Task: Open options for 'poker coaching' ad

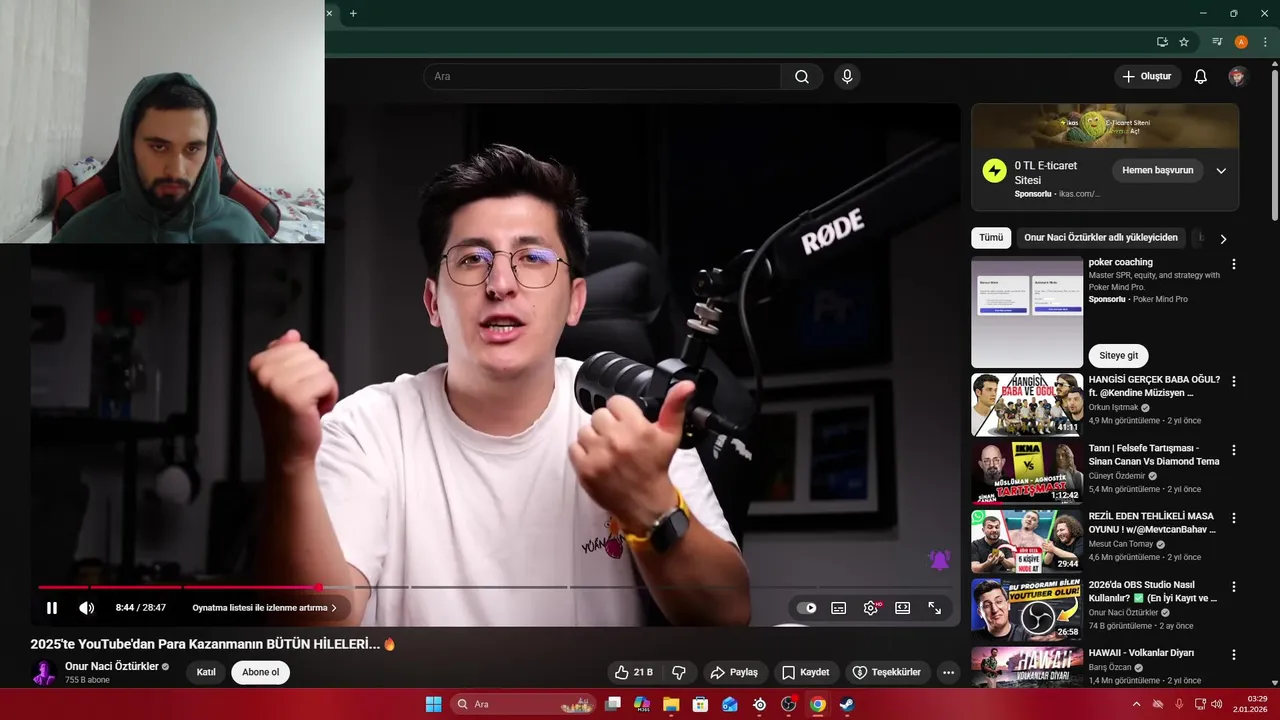Action: [1233, 264]
